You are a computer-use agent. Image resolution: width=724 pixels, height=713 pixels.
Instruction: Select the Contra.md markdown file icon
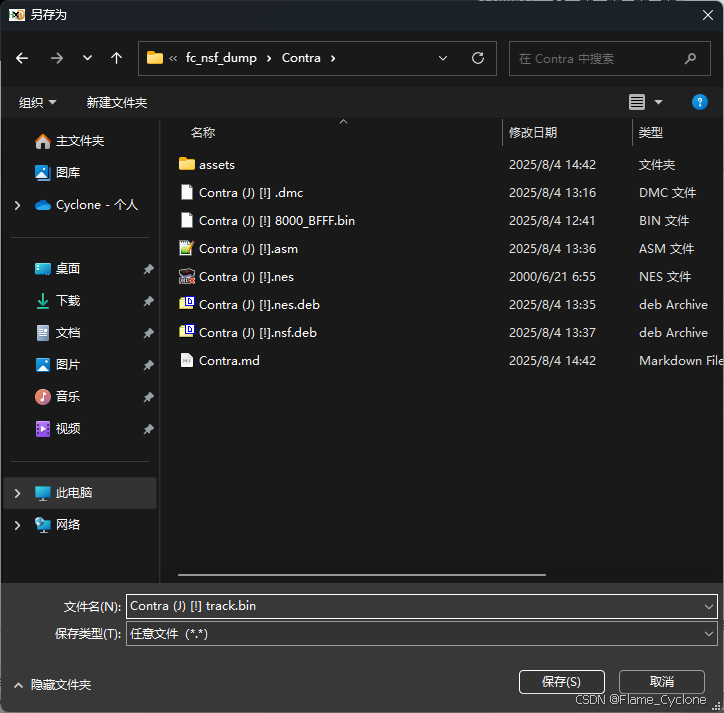click(x=187, y=360)
